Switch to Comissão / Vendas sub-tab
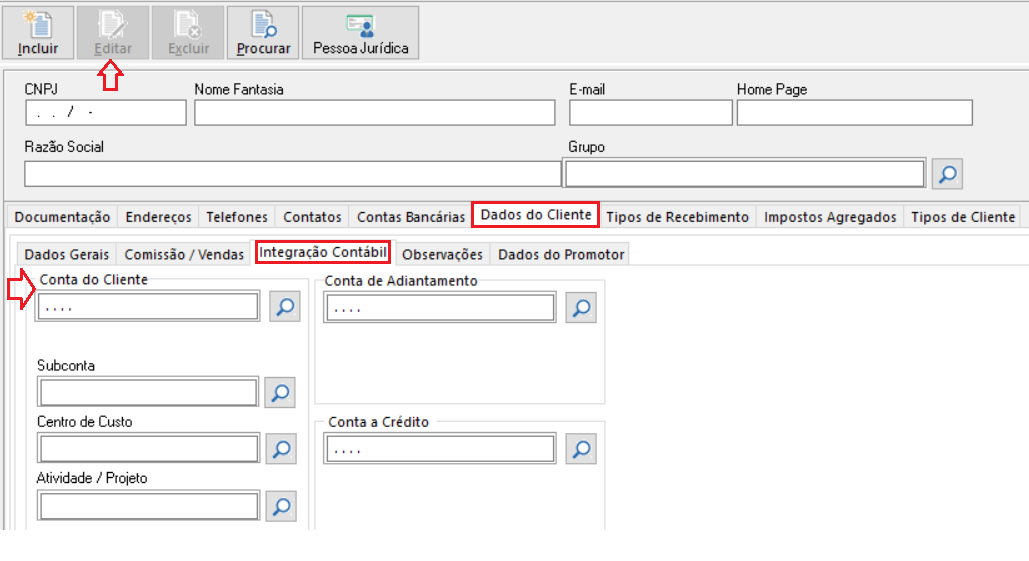 coord(184,255)
